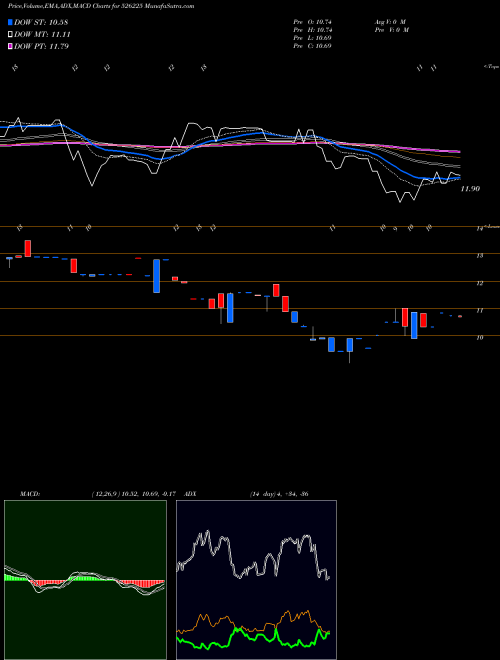Click the 'Pre O: 10.74' value
Screen dimensions: 500x660
click(x=313, y=22)
